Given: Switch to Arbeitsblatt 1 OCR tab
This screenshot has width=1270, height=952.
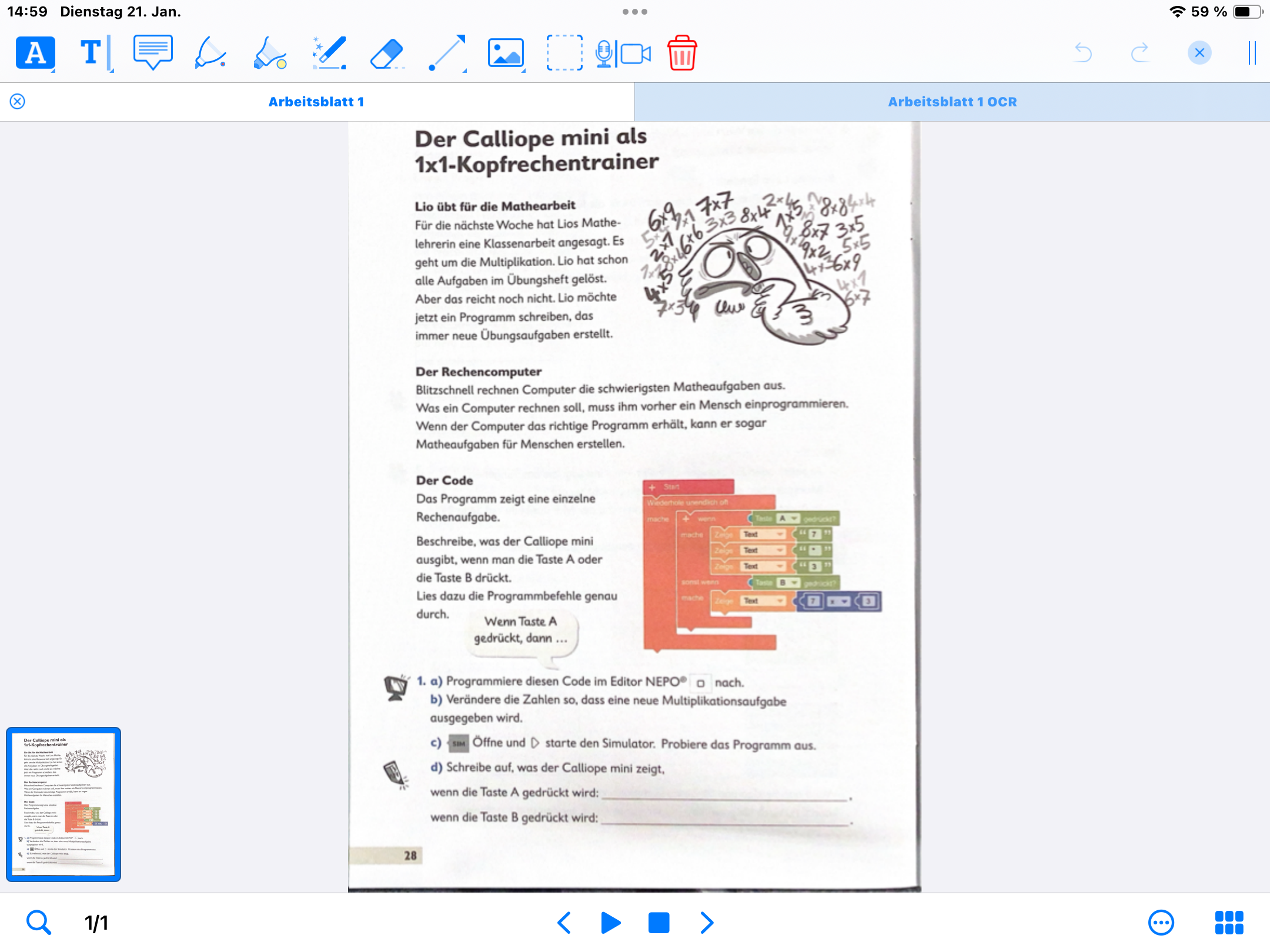Looking at the screenshot, I should point(952,102).
